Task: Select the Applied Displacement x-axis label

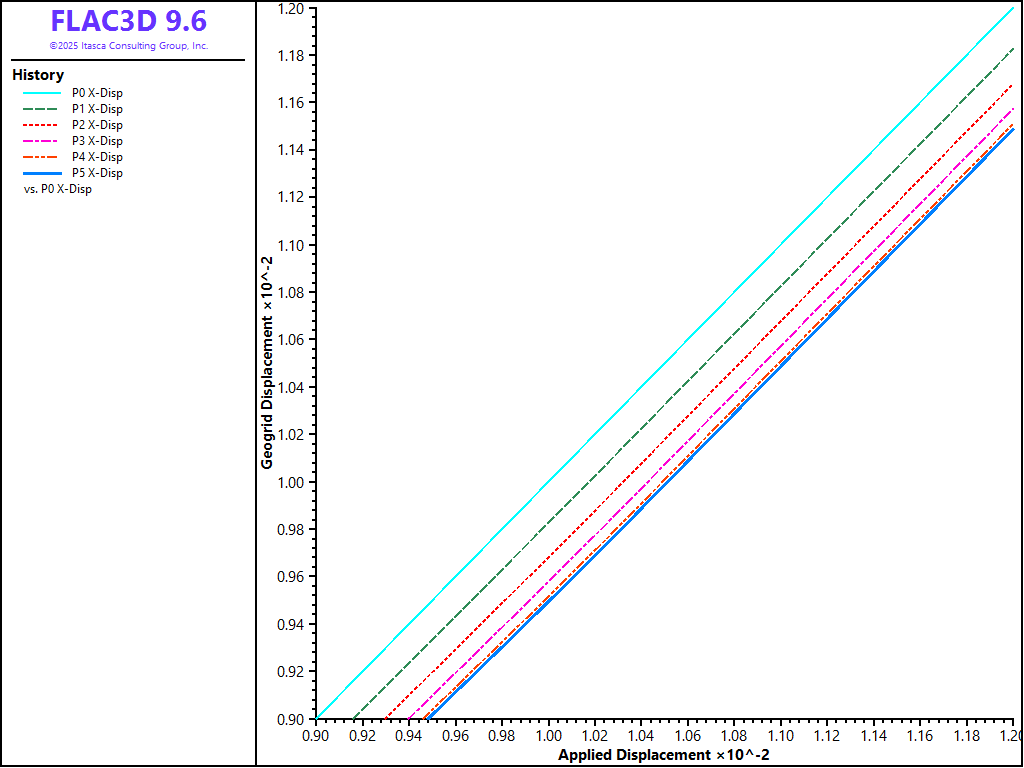Action: (663, 754)
